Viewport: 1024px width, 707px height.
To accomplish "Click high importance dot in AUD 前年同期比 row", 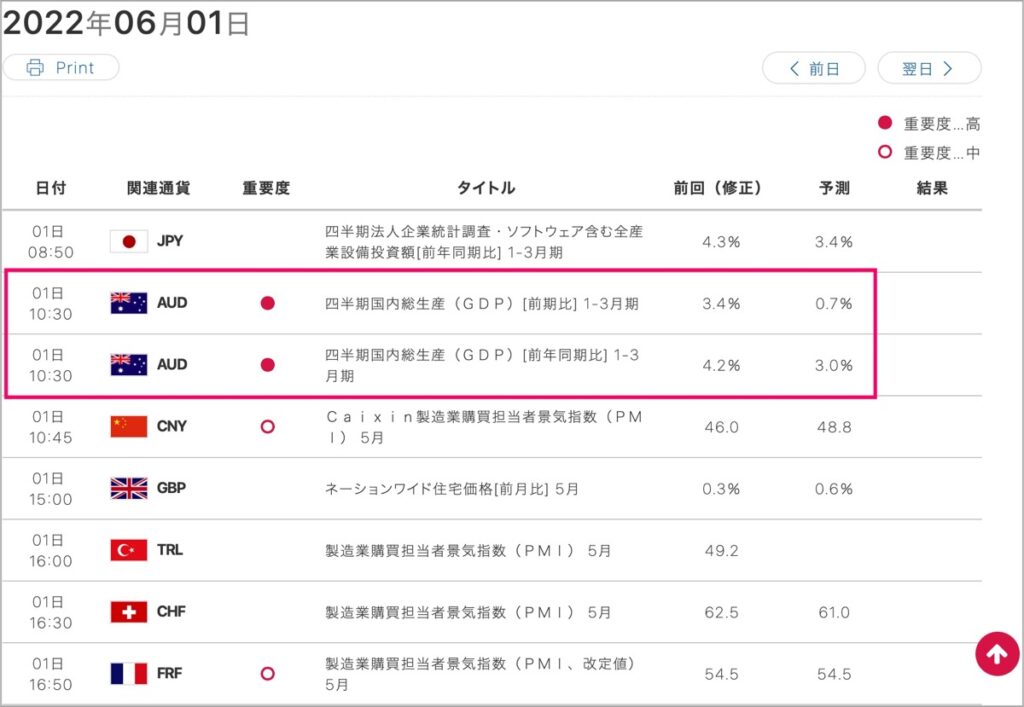I will 268,365.
